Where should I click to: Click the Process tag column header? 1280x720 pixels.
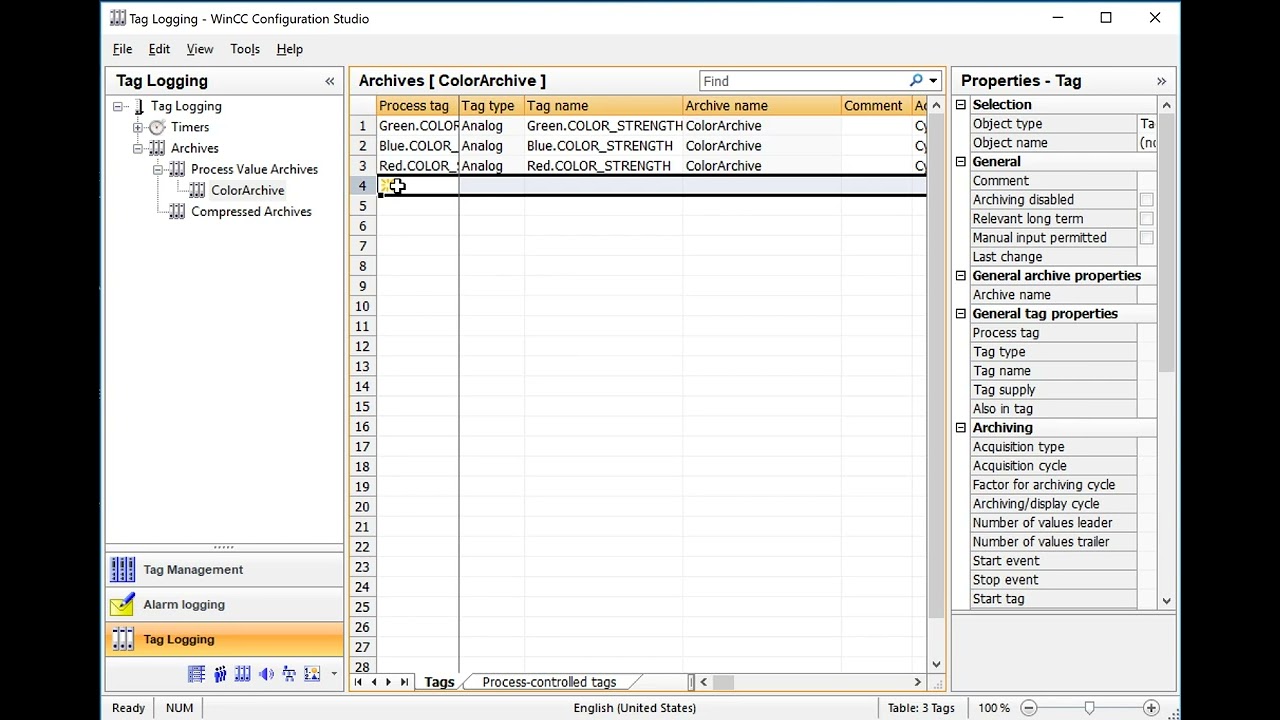[418, 106]
